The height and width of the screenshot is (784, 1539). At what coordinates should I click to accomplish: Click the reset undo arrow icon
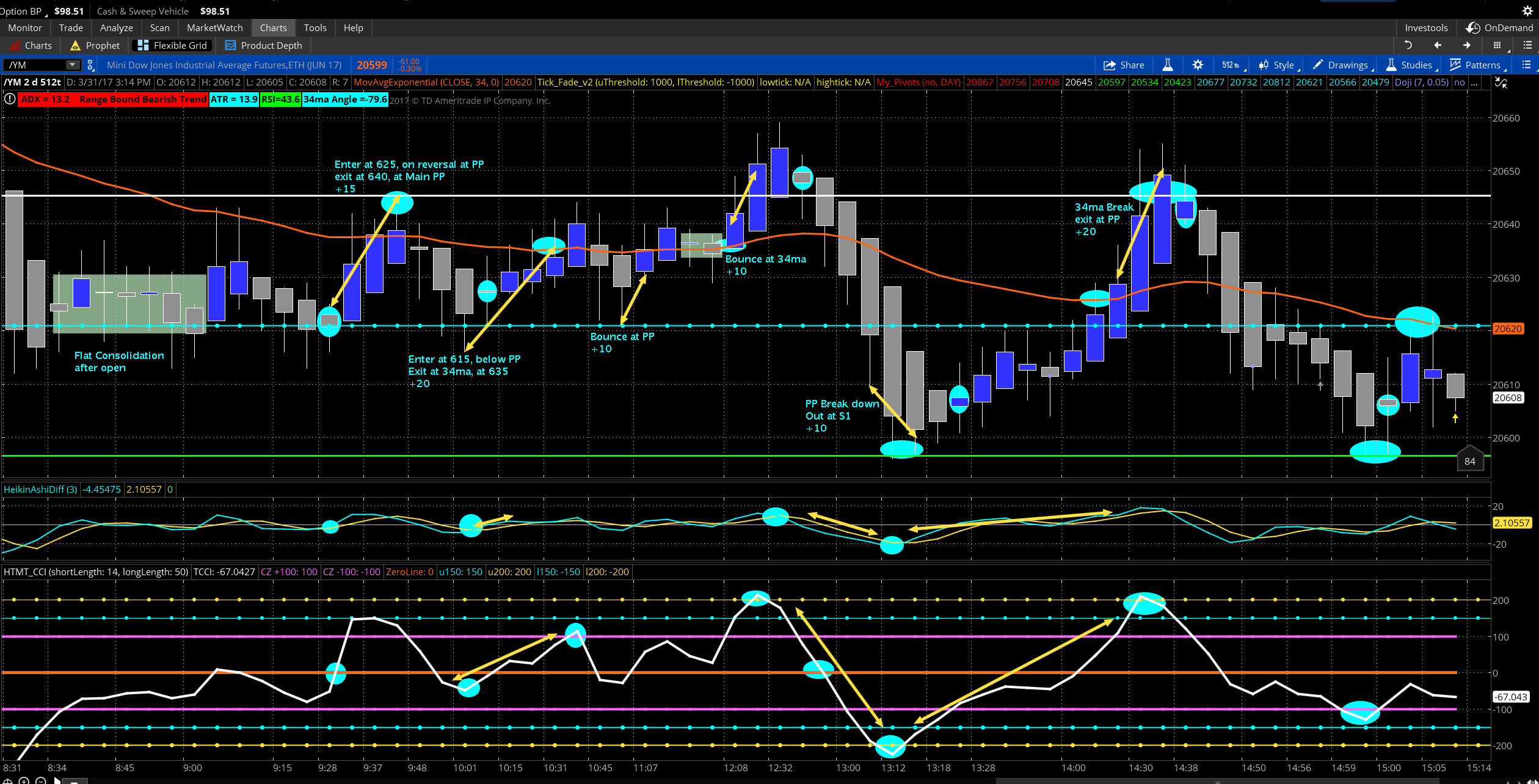1408,45
